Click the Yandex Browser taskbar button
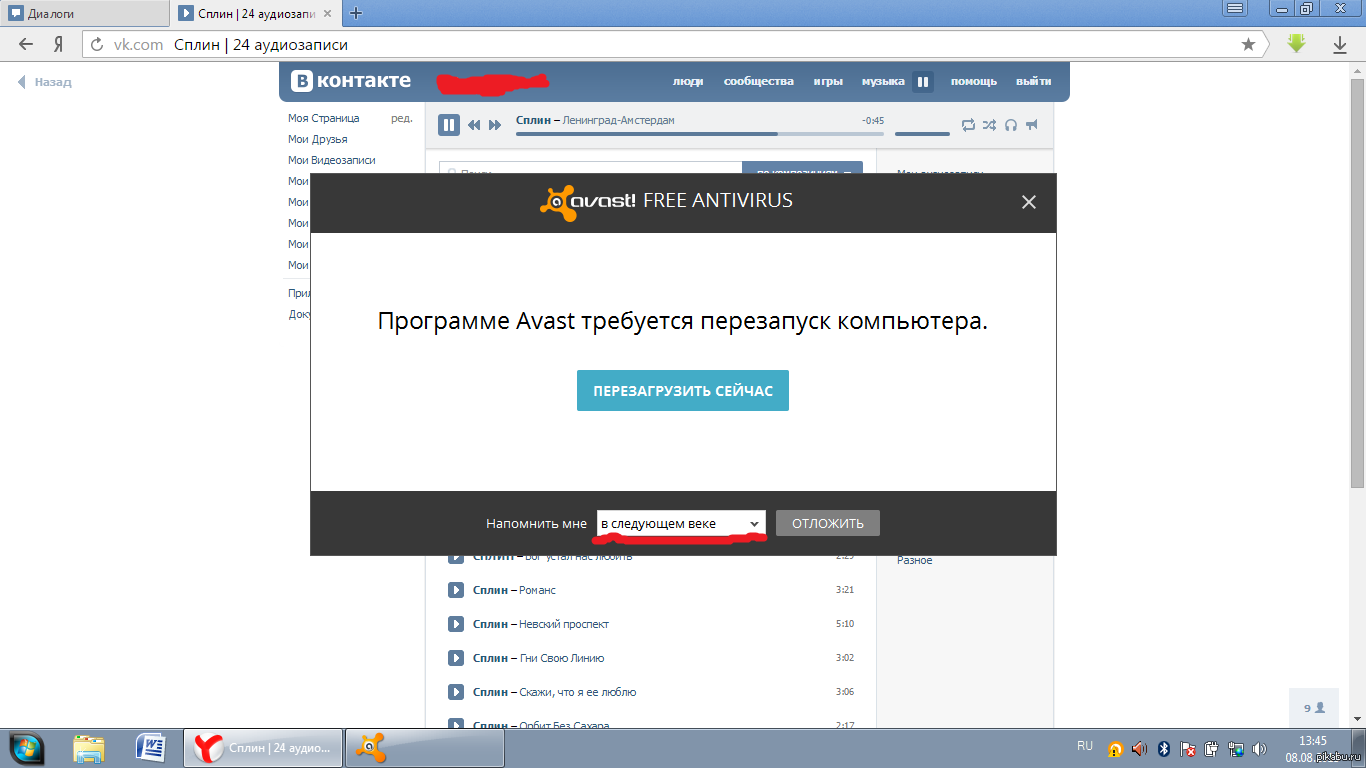Viewport: 1366px width, 768px height. 263,748
